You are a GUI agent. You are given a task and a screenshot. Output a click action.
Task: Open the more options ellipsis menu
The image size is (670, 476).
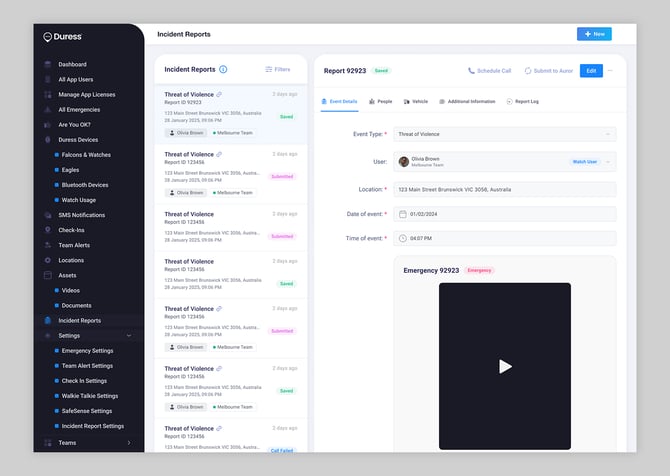click(610, 71)
